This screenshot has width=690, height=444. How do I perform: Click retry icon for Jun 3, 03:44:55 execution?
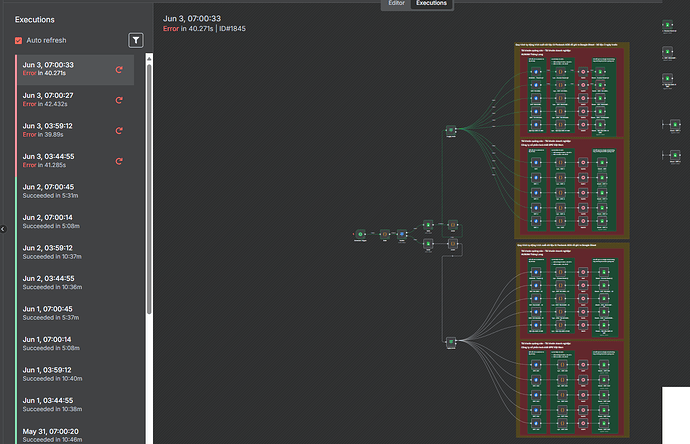[119, 161]
